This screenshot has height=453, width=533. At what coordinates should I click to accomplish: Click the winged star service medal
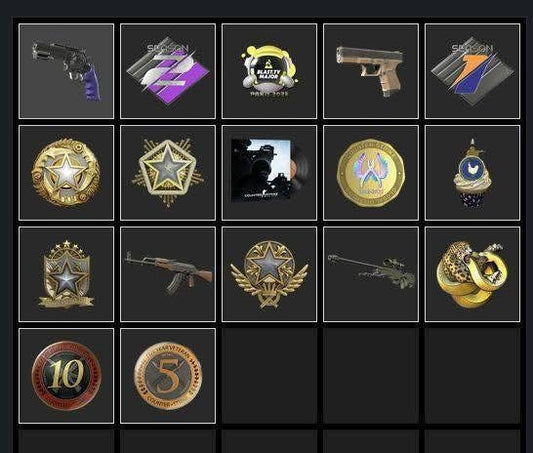coord(269,274)
